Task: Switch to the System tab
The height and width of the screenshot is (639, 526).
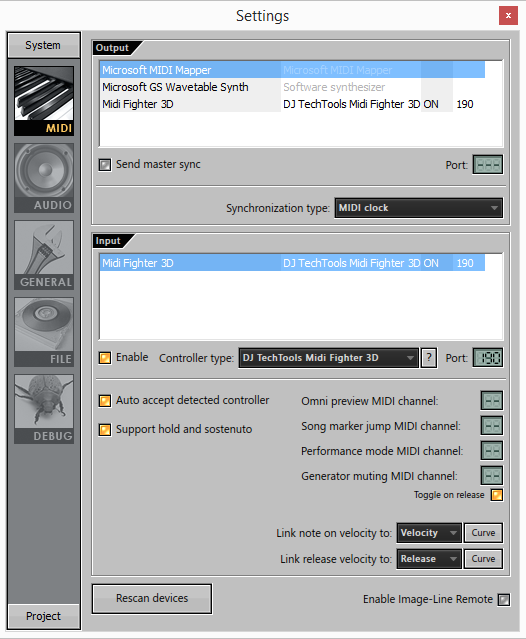Action: (x=43, y=45)
